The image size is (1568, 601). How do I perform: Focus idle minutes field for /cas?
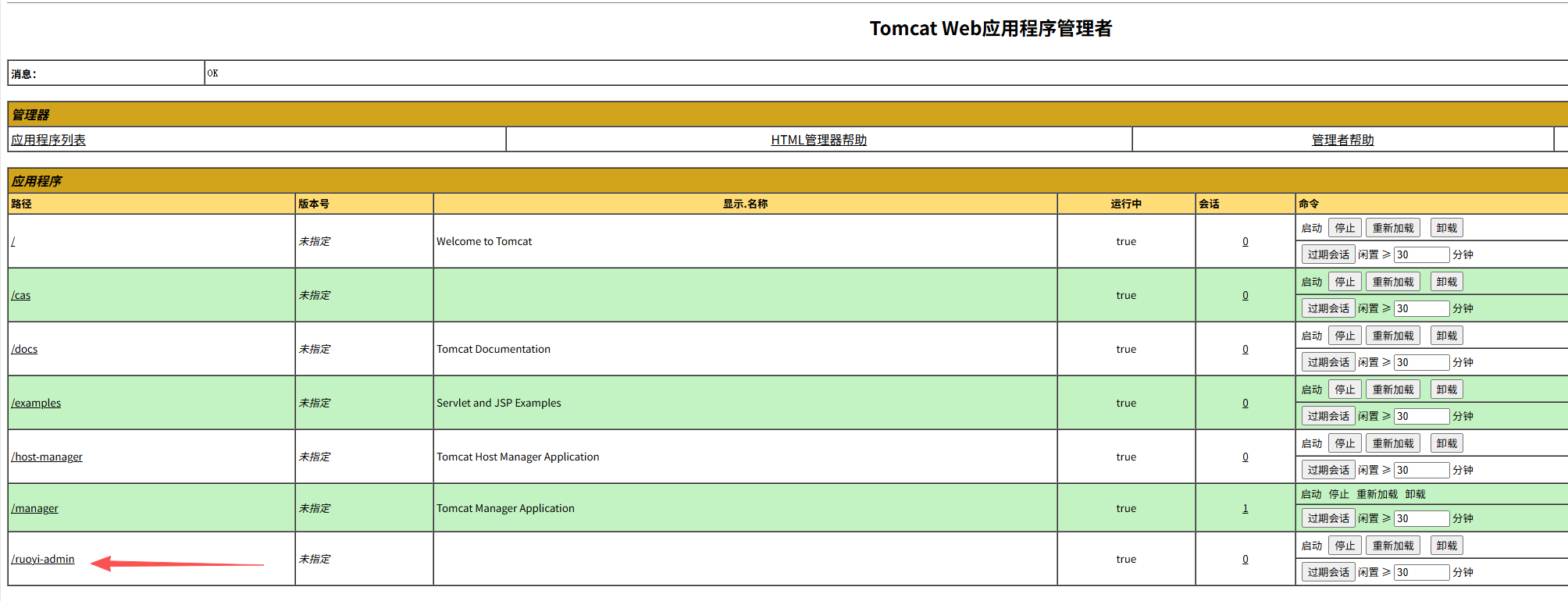click(1422, 308)
